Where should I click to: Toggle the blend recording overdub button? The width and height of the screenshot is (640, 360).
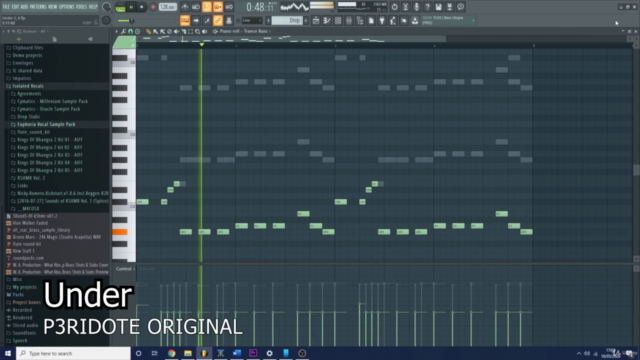click(x=218, y=7)
